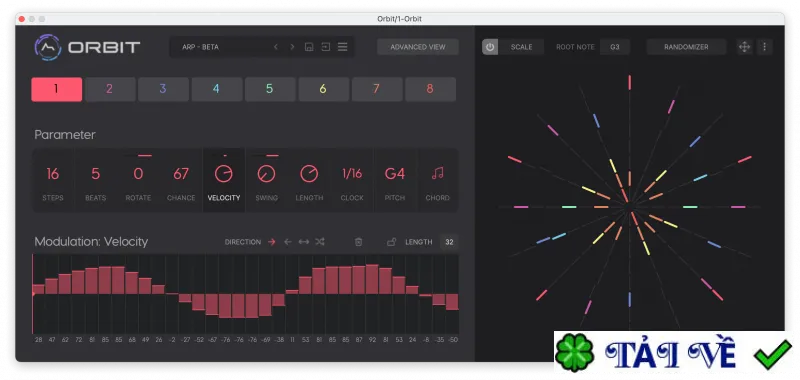Open the Clock 1/16 value

pyautogui.click(x=352, y=174)
